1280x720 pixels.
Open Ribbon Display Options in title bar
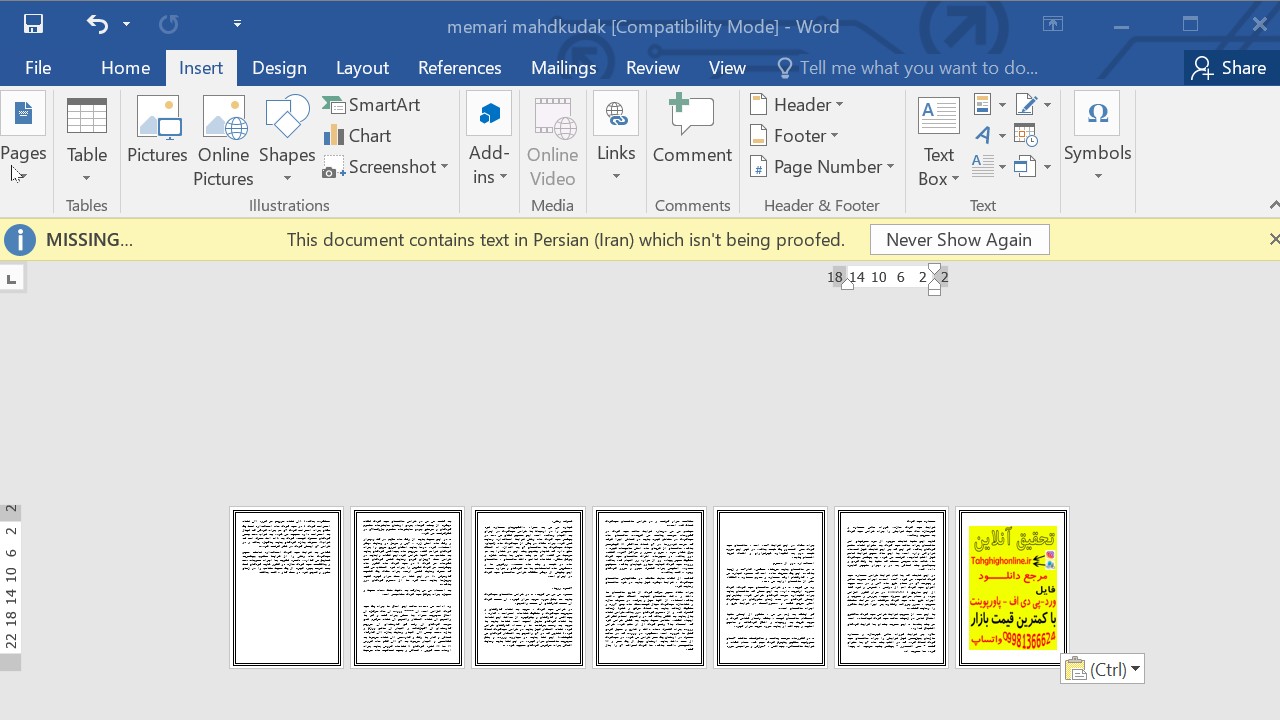tap(1053, 24)
